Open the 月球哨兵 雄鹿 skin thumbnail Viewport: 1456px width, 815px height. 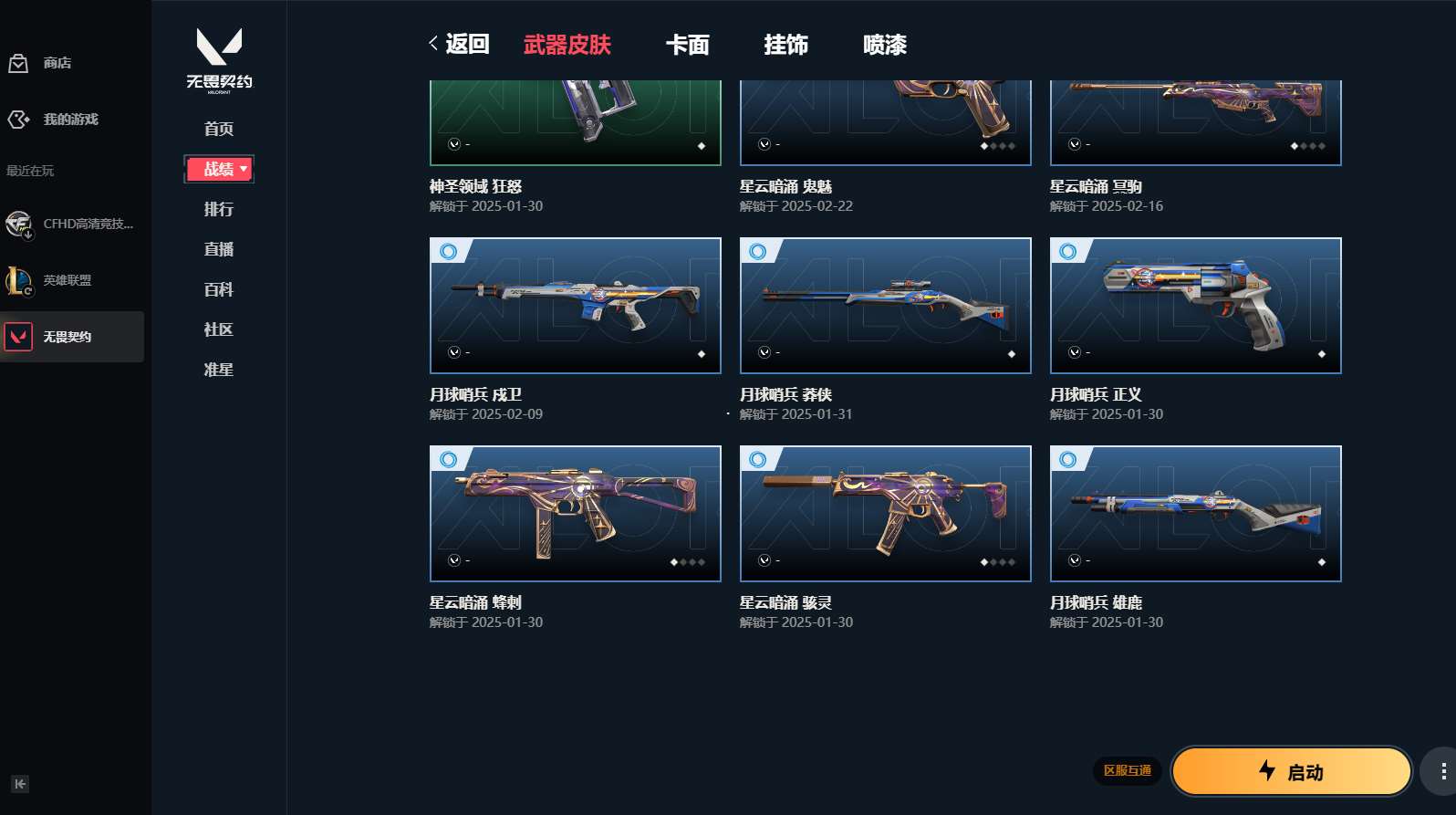(x=1195, y=514)
